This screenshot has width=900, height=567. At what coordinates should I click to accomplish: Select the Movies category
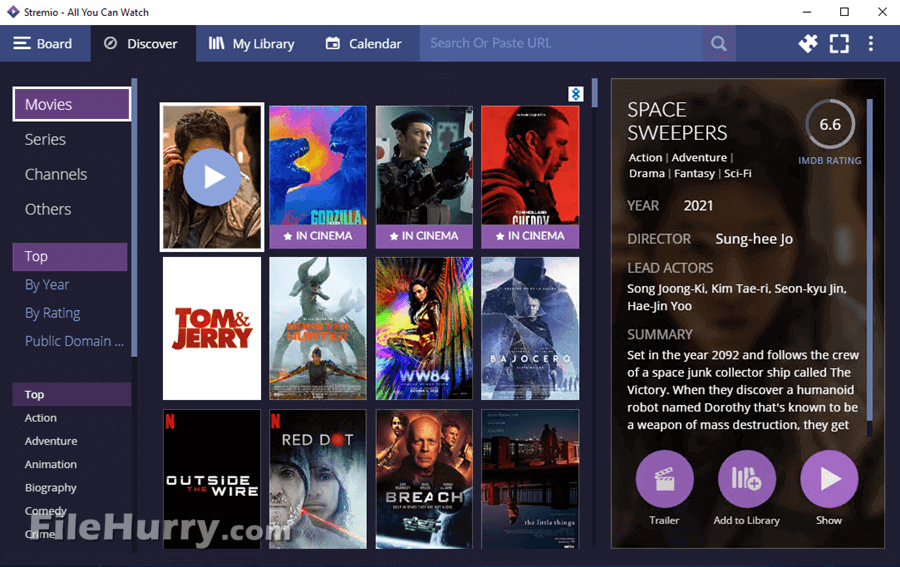pyautogui.click(x=72, y=104)
